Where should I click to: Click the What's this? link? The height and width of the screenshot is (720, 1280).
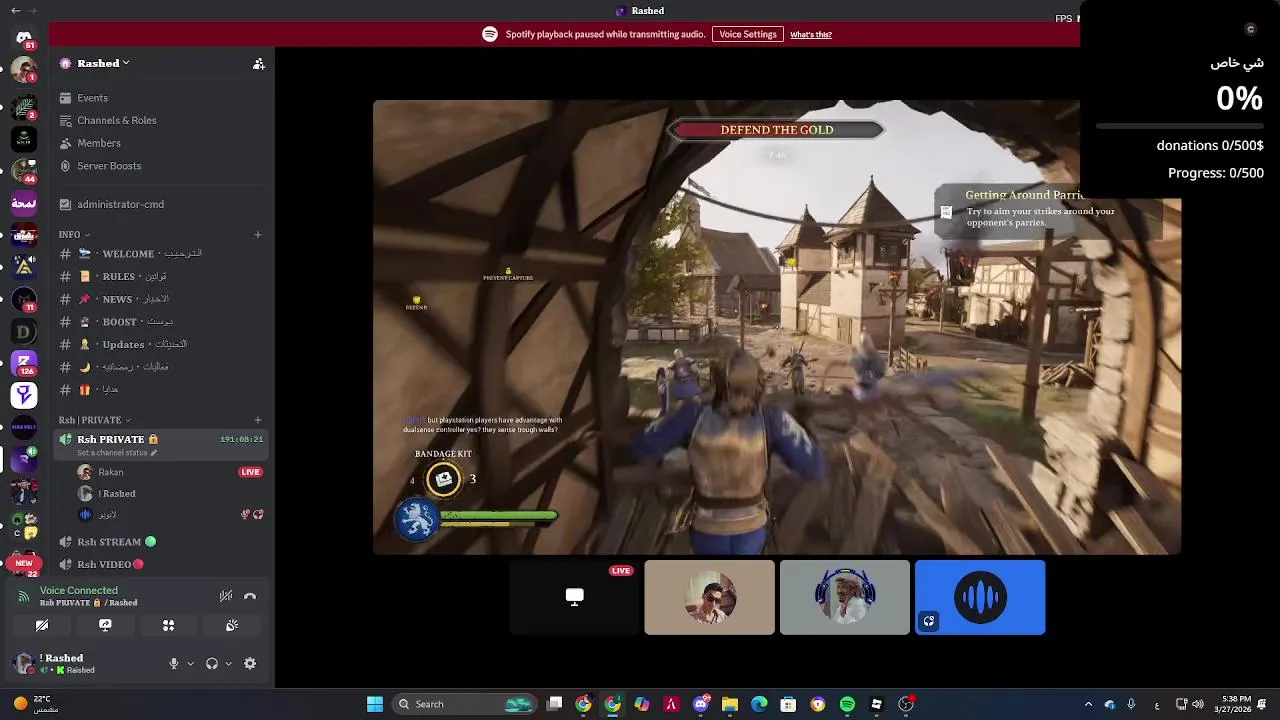click(811, 34)
